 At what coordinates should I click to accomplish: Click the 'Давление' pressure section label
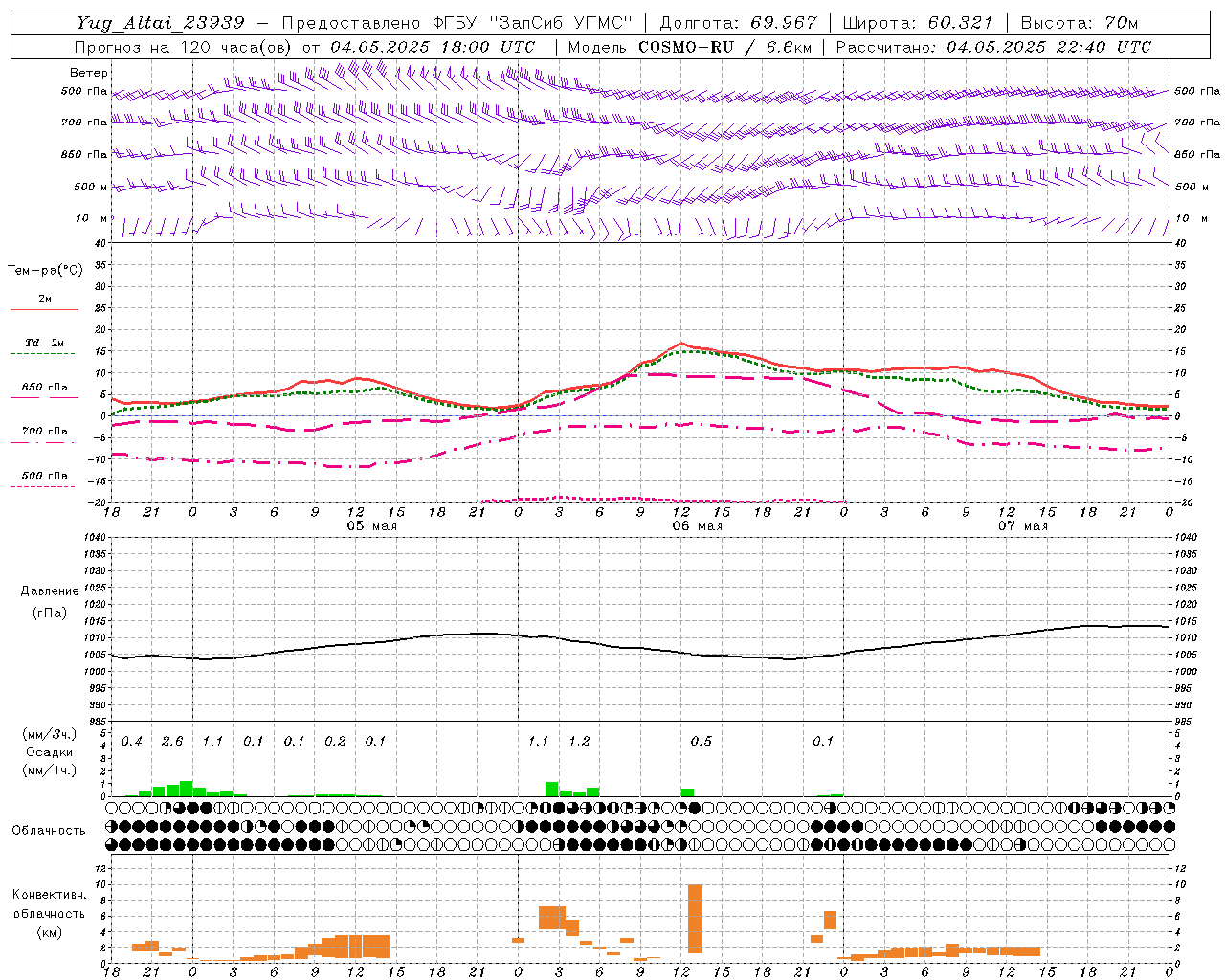pos(50,590)
